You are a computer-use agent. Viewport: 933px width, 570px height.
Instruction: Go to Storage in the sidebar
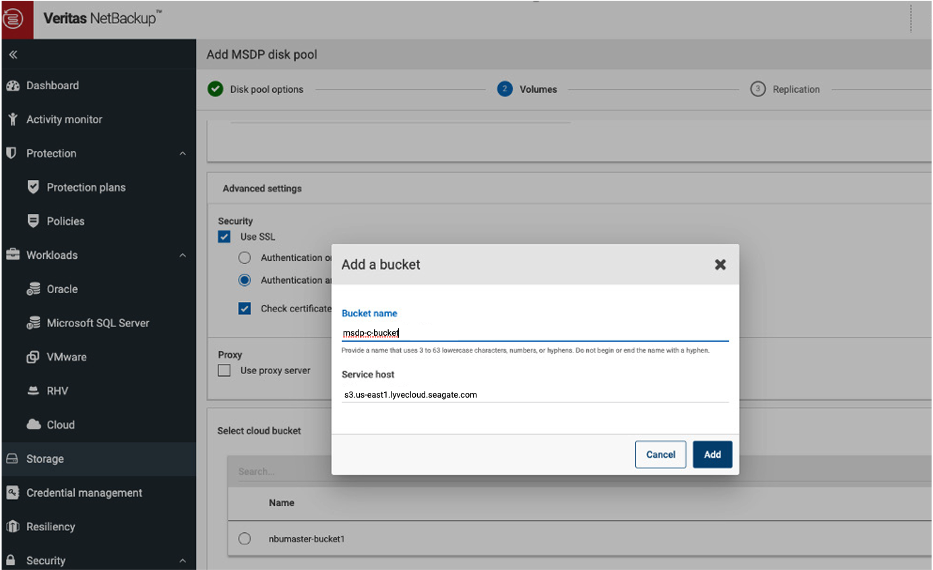pos(98,459)
